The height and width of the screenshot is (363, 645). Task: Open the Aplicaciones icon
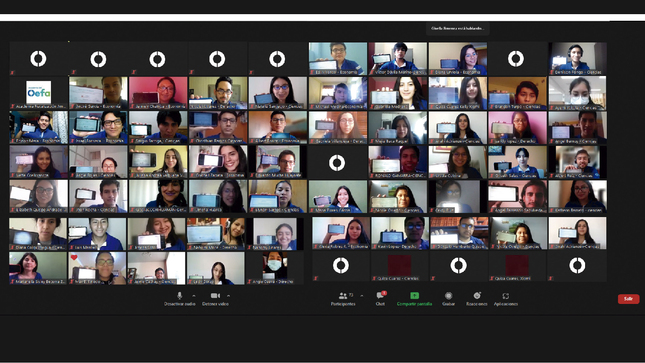[x=506, y=296]
